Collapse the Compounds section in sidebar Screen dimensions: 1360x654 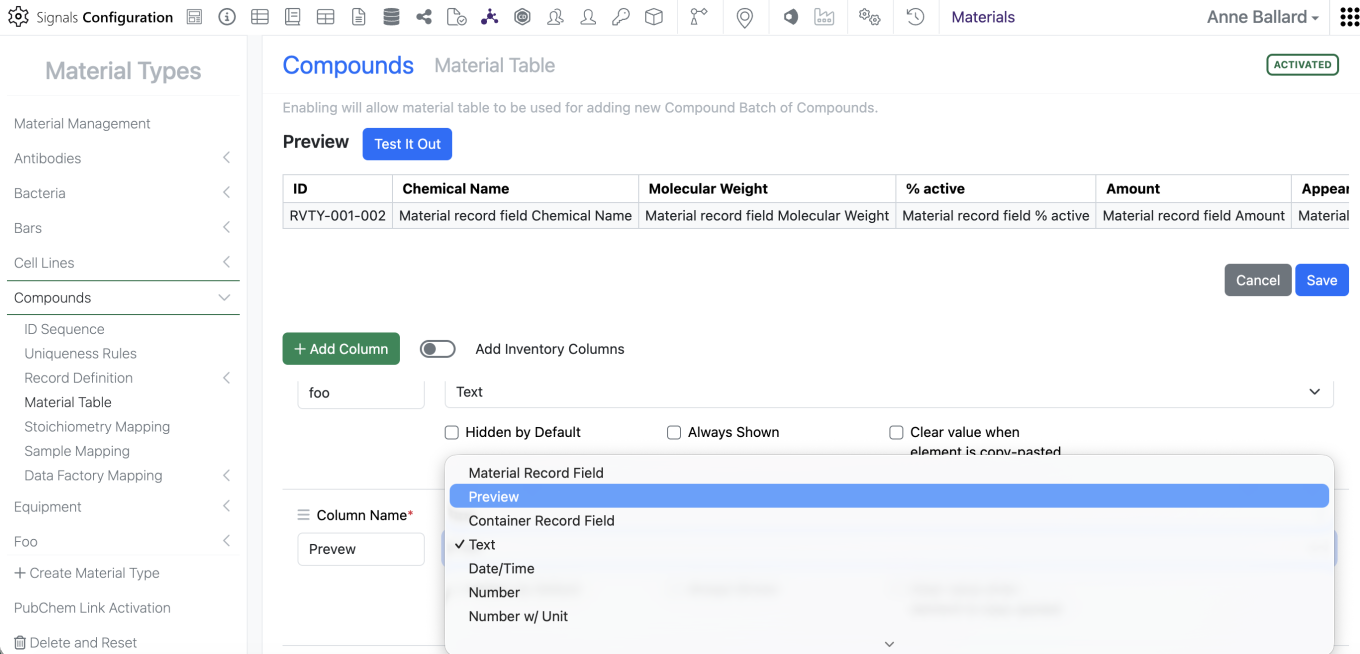pyautogui.click(x=224, y=298)
